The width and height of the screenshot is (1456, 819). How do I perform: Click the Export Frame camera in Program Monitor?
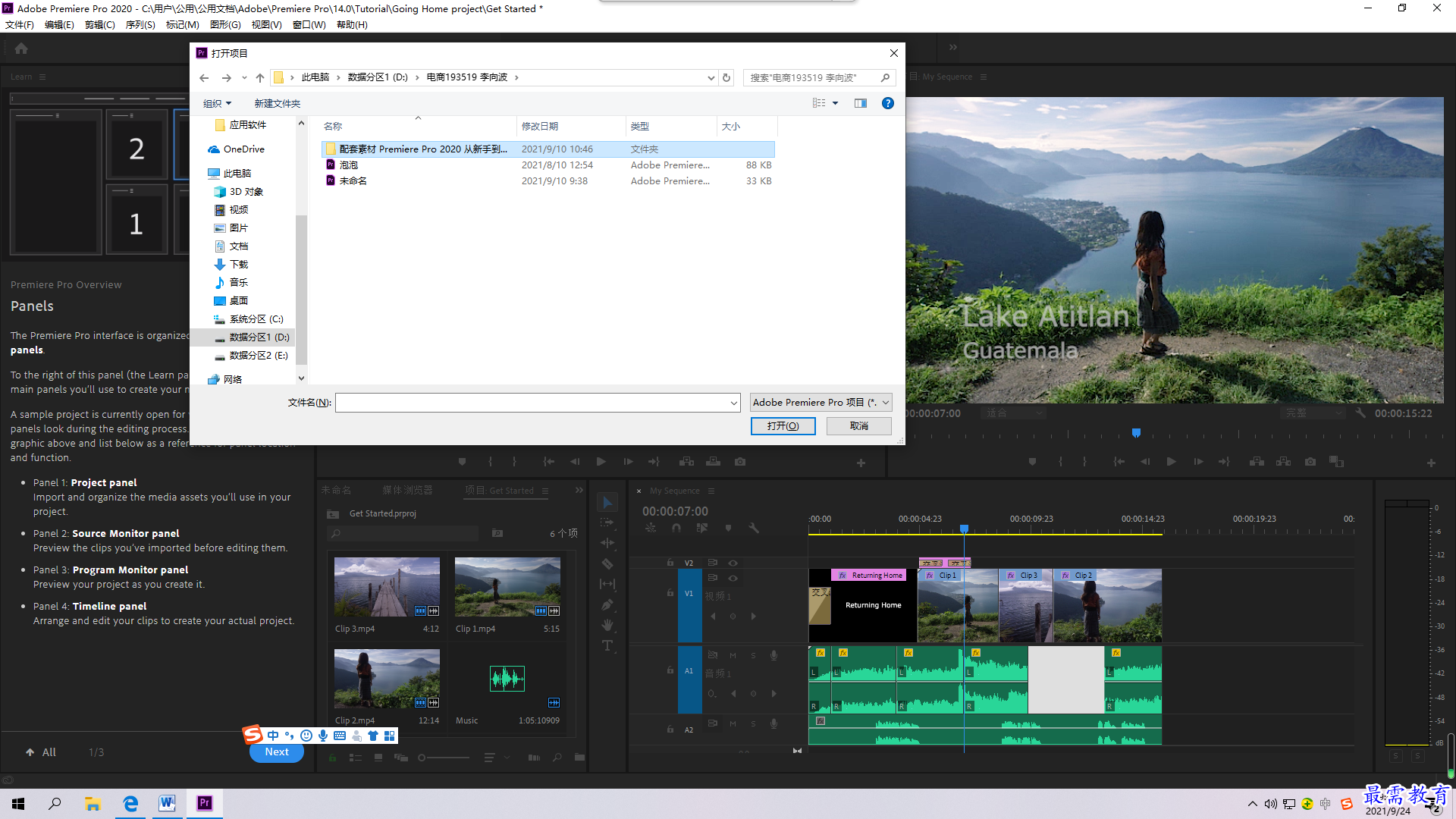(x=1310, y=462)
